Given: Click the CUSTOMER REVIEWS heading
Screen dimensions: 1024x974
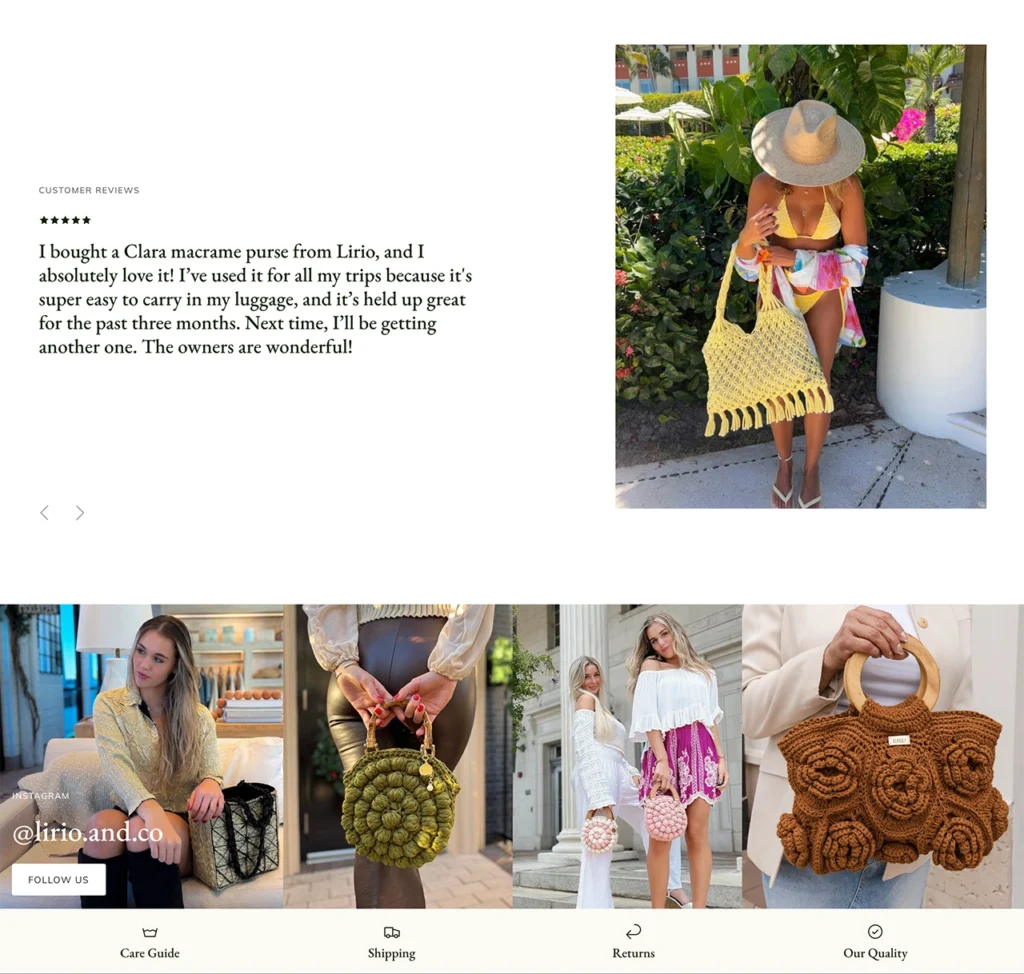Looking at the screenshot, I should [89, 190].
